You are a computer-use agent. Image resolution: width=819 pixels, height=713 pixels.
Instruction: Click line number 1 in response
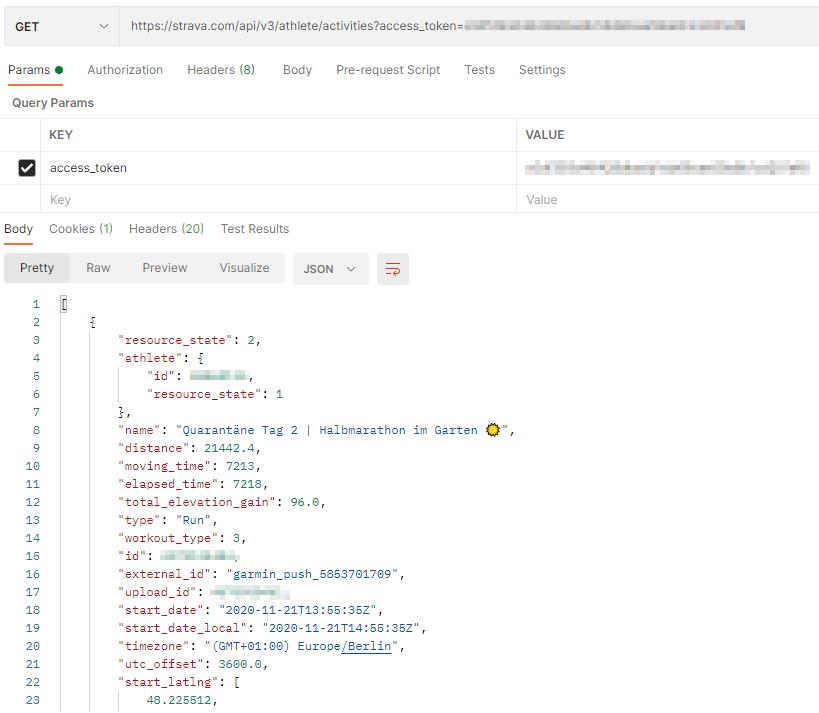[x=36, y=304]
